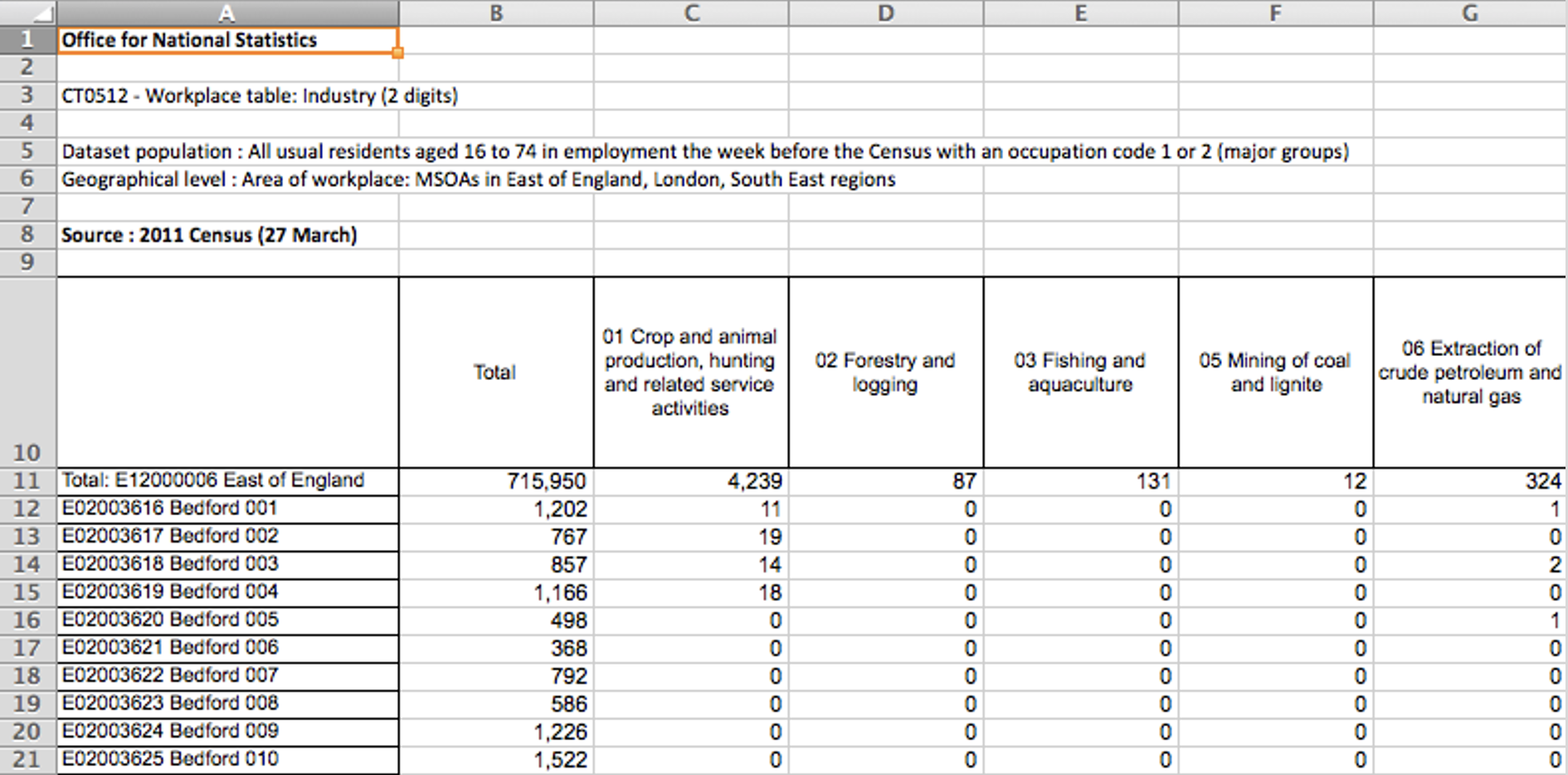The image size is (1568, 775).
Task: Click the Geographical level description cell
Action: [x=226, y=179]
